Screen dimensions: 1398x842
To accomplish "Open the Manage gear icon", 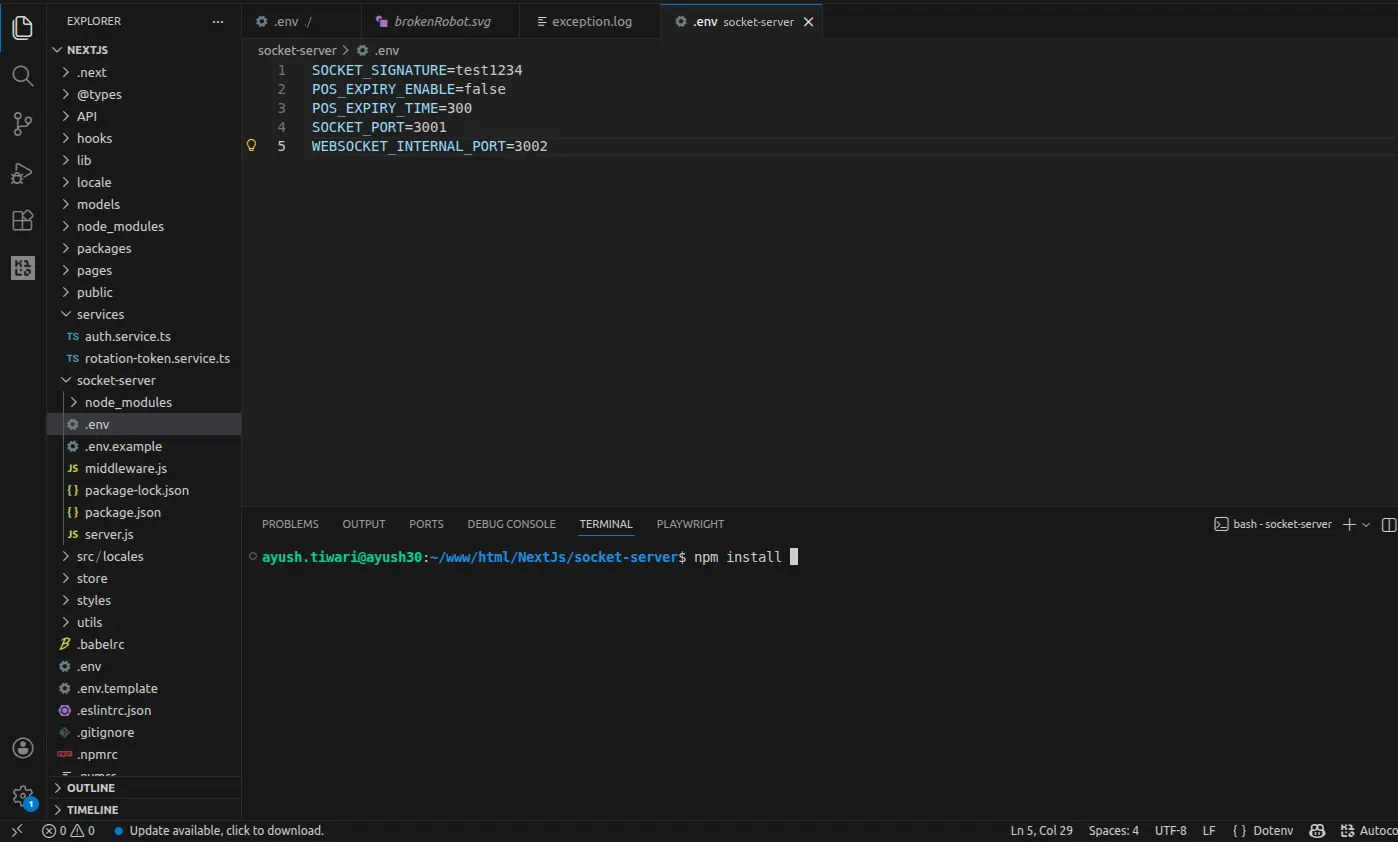I will point(22,796).
